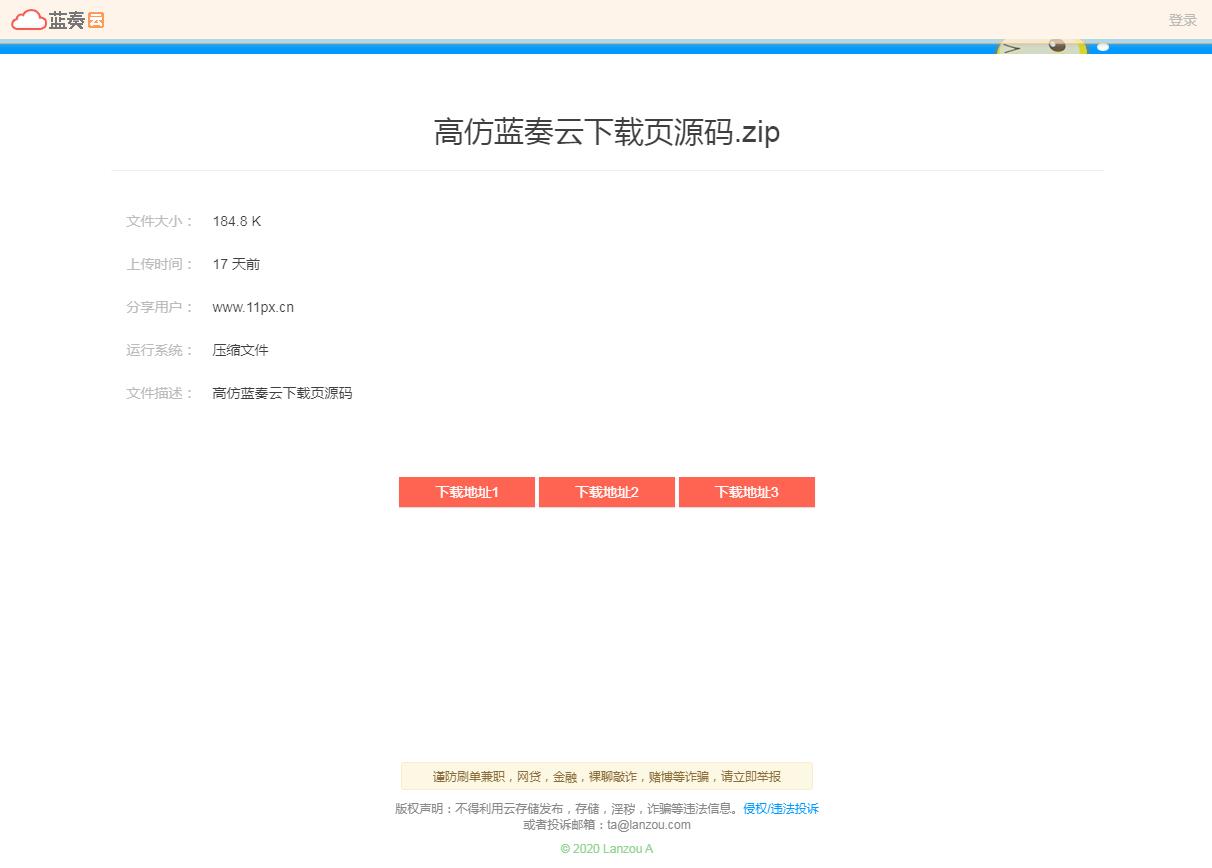This screenshot has width=1212, height=868.
Task: Click the copyright icon before 2020 Lanzou A
Action: [565, 848]
